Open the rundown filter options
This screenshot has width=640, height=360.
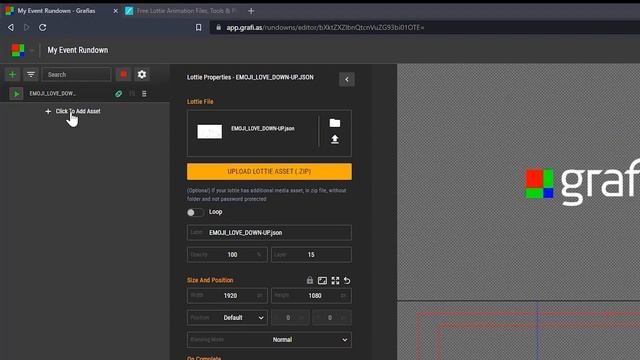coord(31,74)
